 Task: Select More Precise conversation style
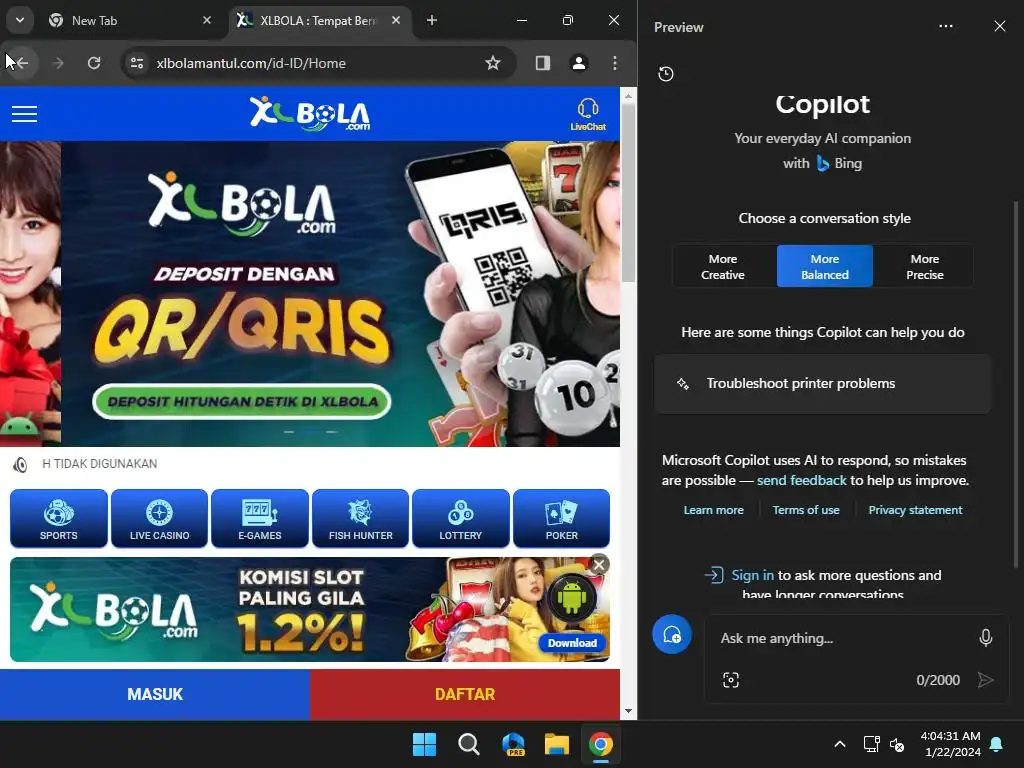click(925, 266)
